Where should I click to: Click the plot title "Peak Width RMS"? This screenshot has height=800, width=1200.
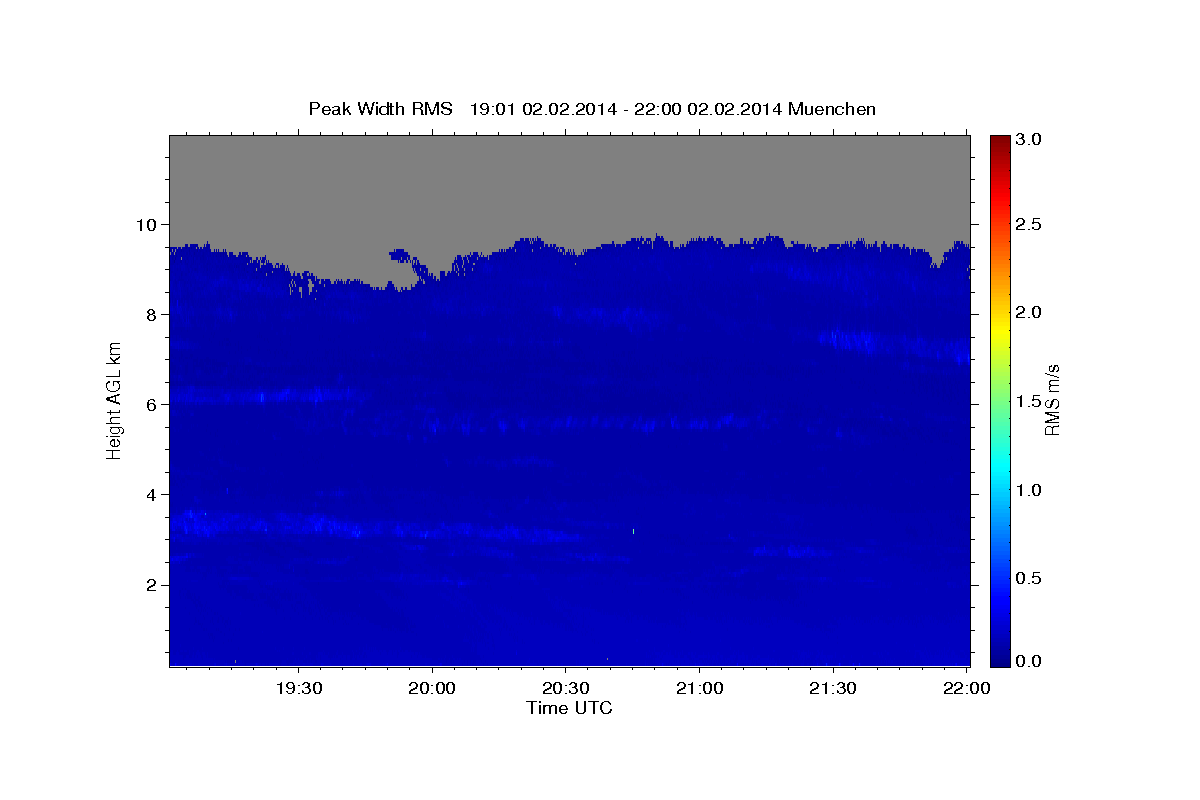pos(380,109)
